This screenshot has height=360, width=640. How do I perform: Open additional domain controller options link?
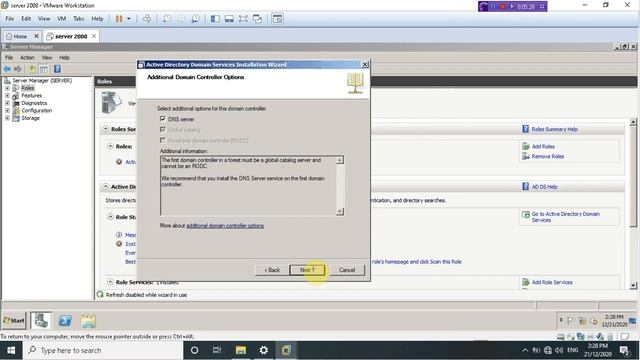225,226
